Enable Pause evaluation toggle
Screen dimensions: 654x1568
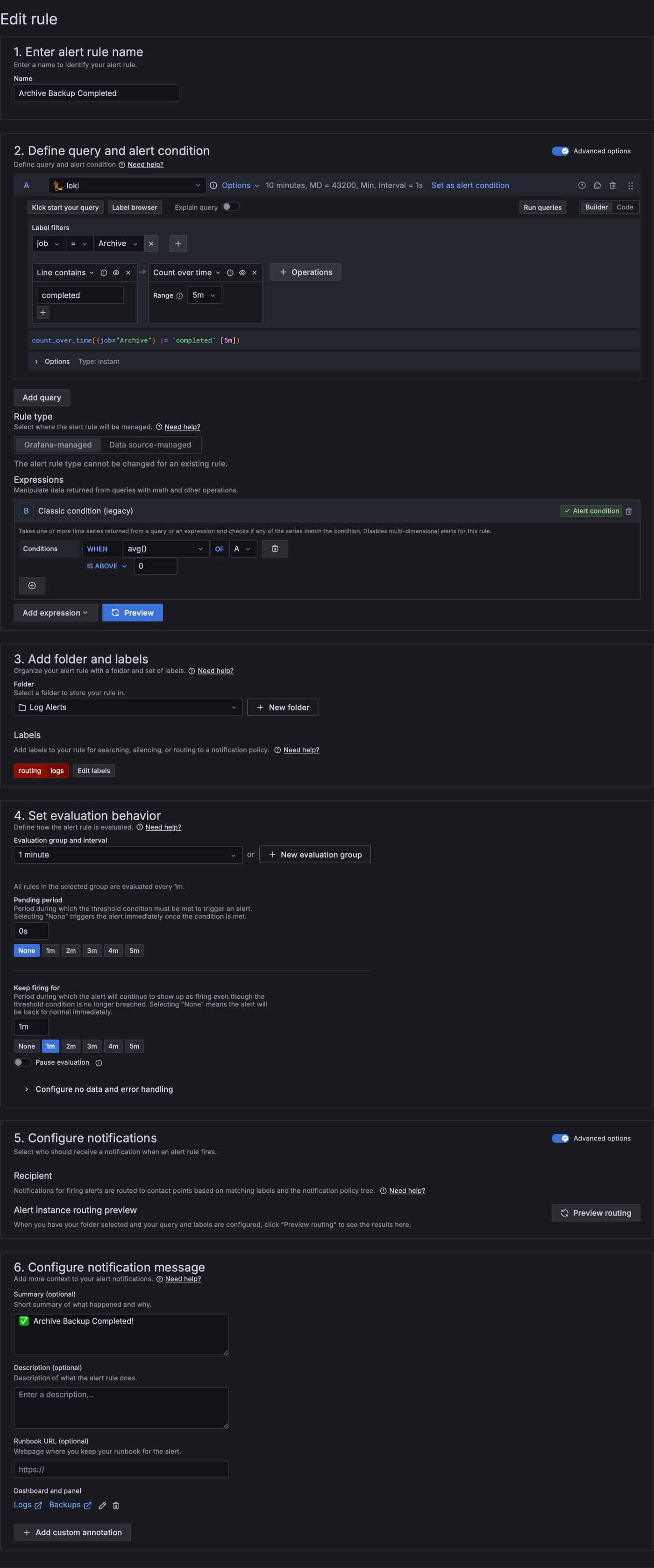coord(22,1062)
